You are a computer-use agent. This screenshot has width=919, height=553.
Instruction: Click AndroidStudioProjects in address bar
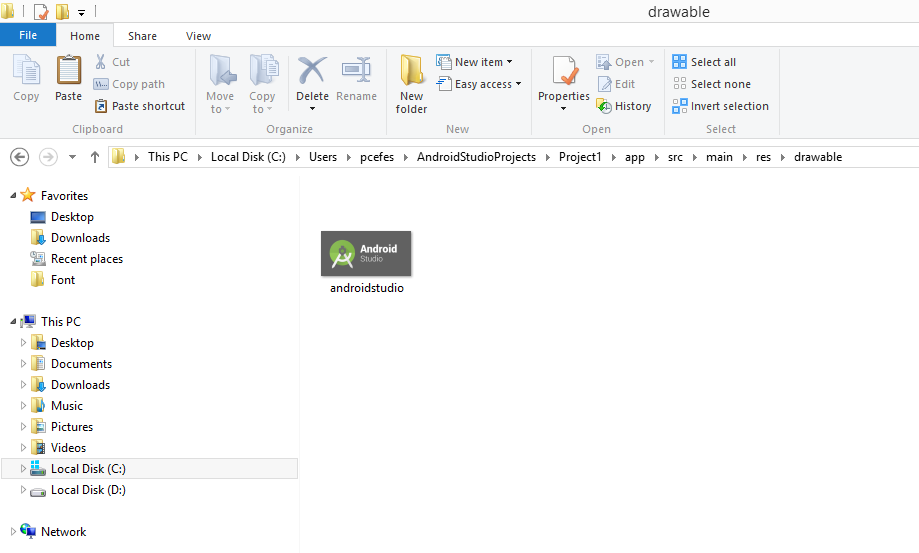(476, 157)
